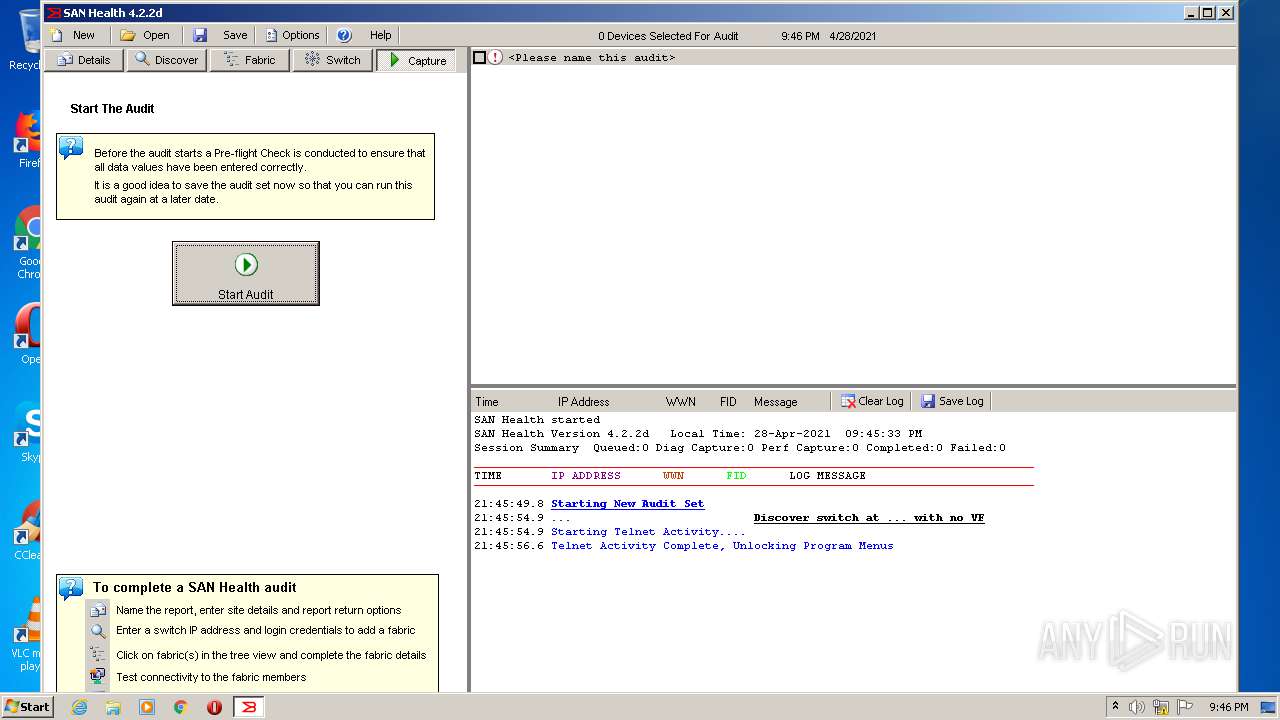
Task: Click '0 Devices Selected For Audit' status text
Action: point(668,36)
